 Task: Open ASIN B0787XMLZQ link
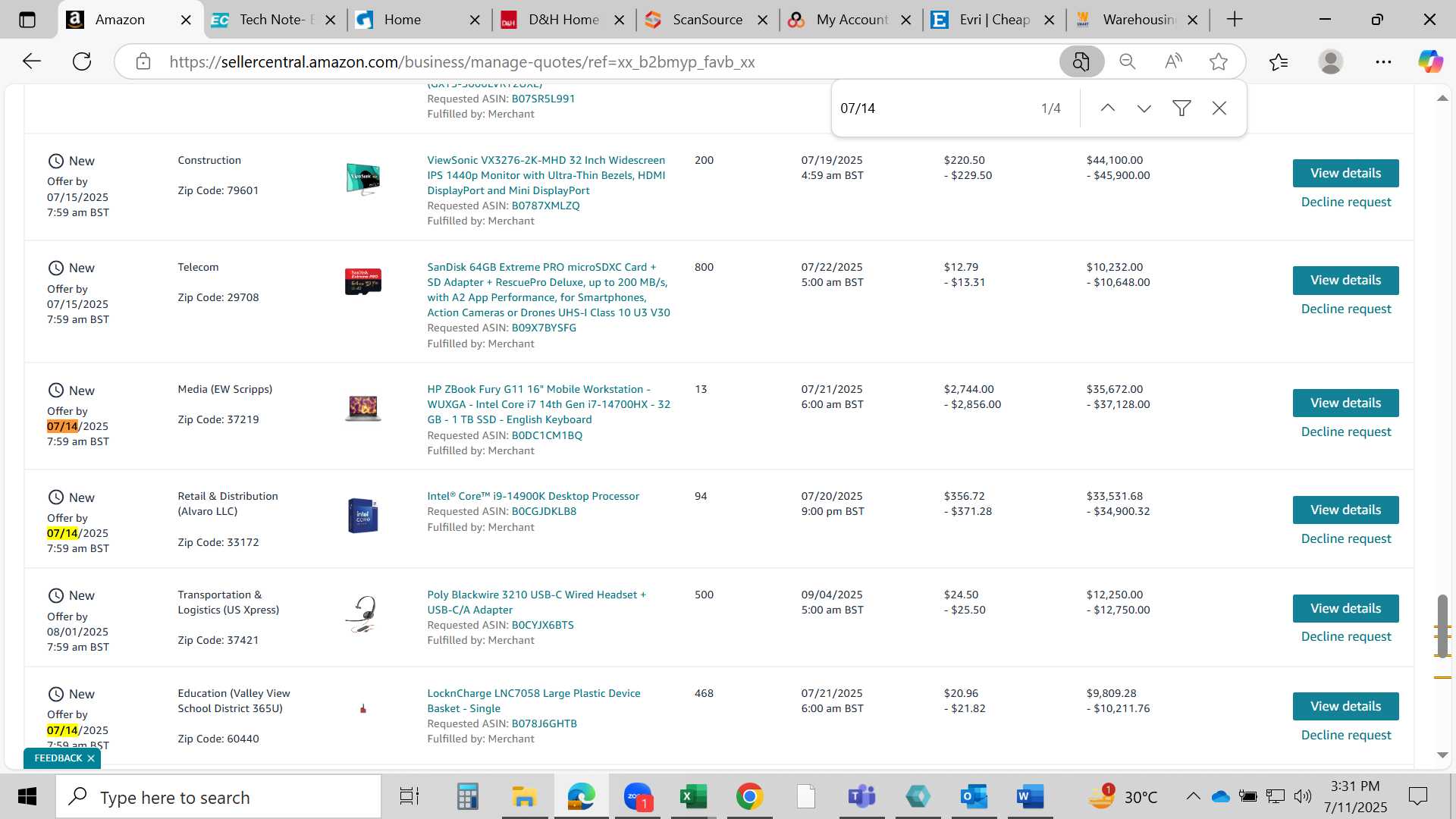[x=545, y=206]
